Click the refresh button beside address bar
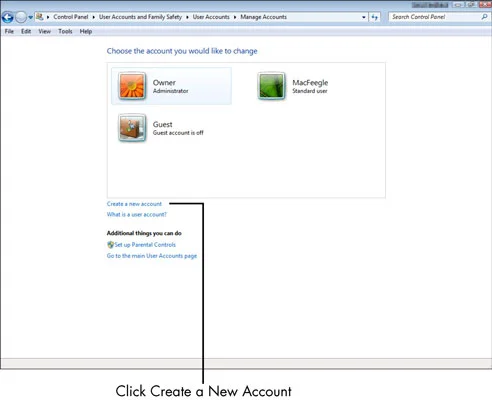492x400 pixels. 375,17
